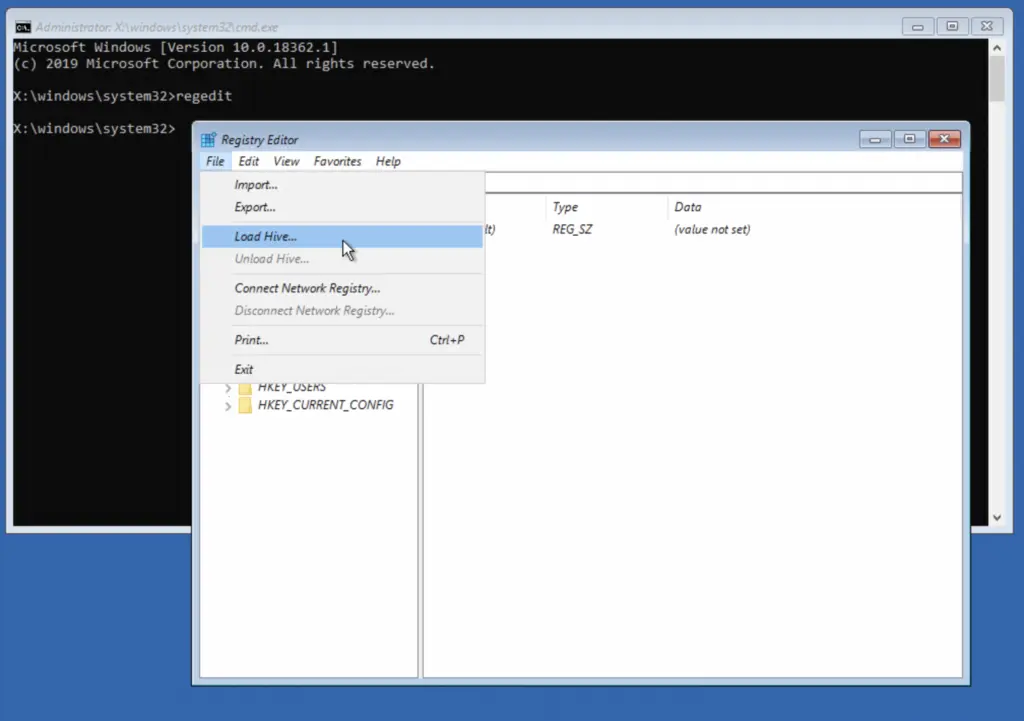Click the Data column header
The height and width of the screenshot is (721, 1024).
pyautogui.click(x=688, y=207)
